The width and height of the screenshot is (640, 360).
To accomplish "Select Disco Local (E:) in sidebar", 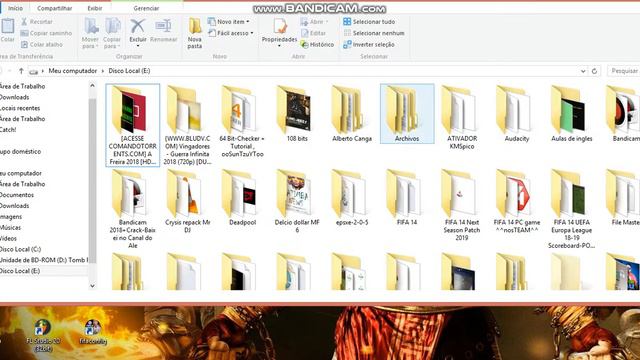I will 20,271.
